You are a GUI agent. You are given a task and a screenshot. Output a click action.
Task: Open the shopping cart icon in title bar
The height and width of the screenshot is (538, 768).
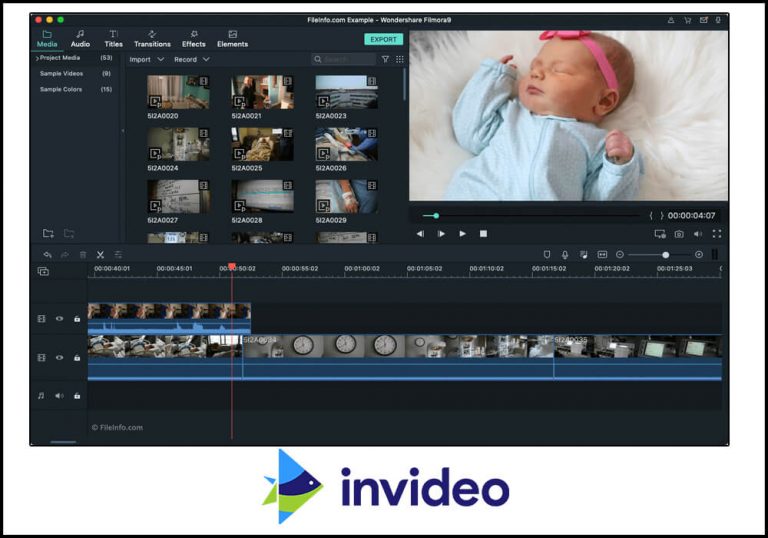687,20
